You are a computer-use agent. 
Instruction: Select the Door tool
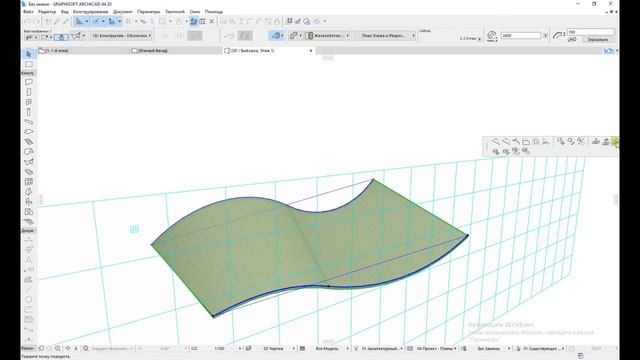[29, 92]
